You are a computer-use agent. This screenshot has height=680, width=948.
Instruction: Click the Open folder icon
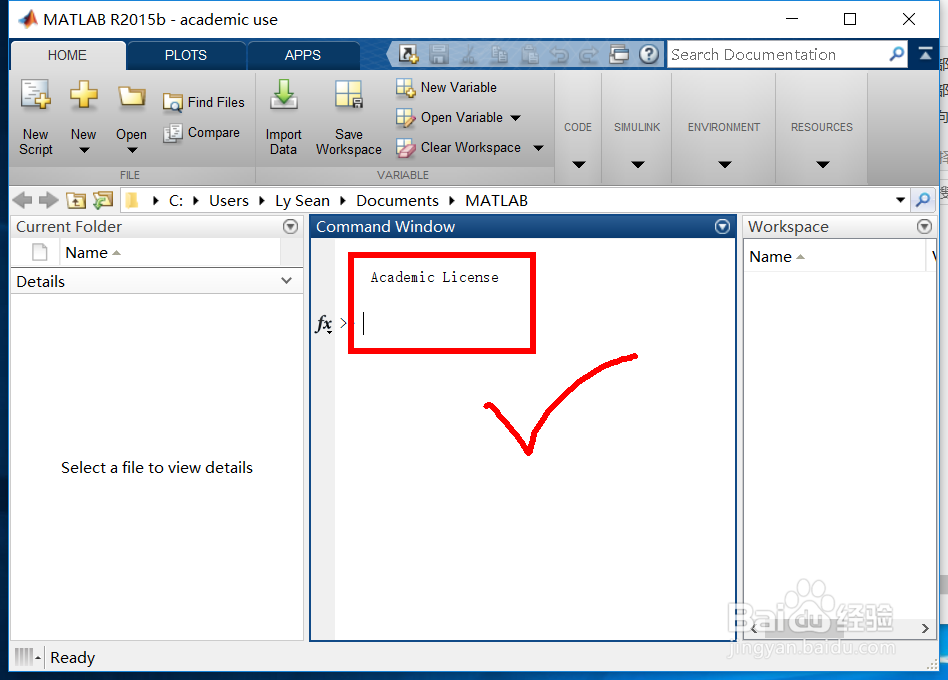(131, 97)
